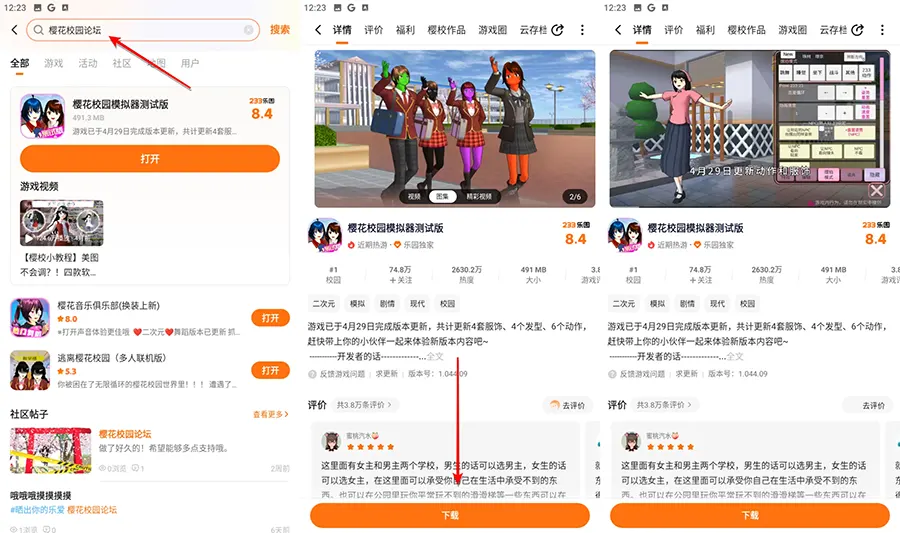Select the 图集 gallery toggle
Image resolution: width=900 pixels, height=533 pixels.
[443, 196]
